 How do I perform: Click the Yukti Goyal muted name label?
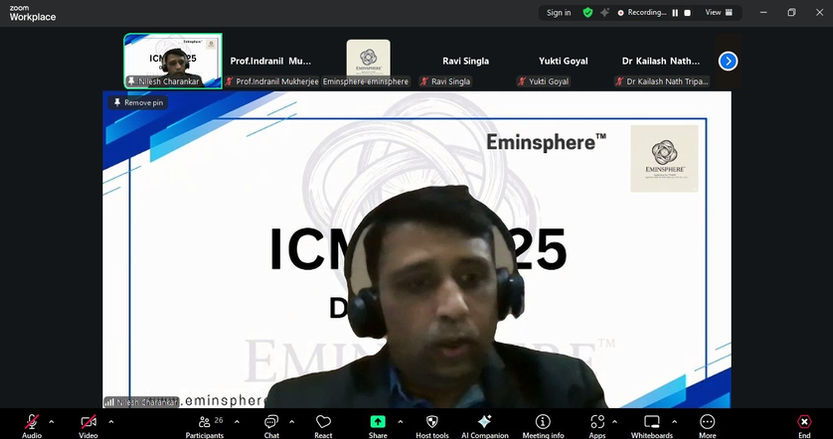543,81
